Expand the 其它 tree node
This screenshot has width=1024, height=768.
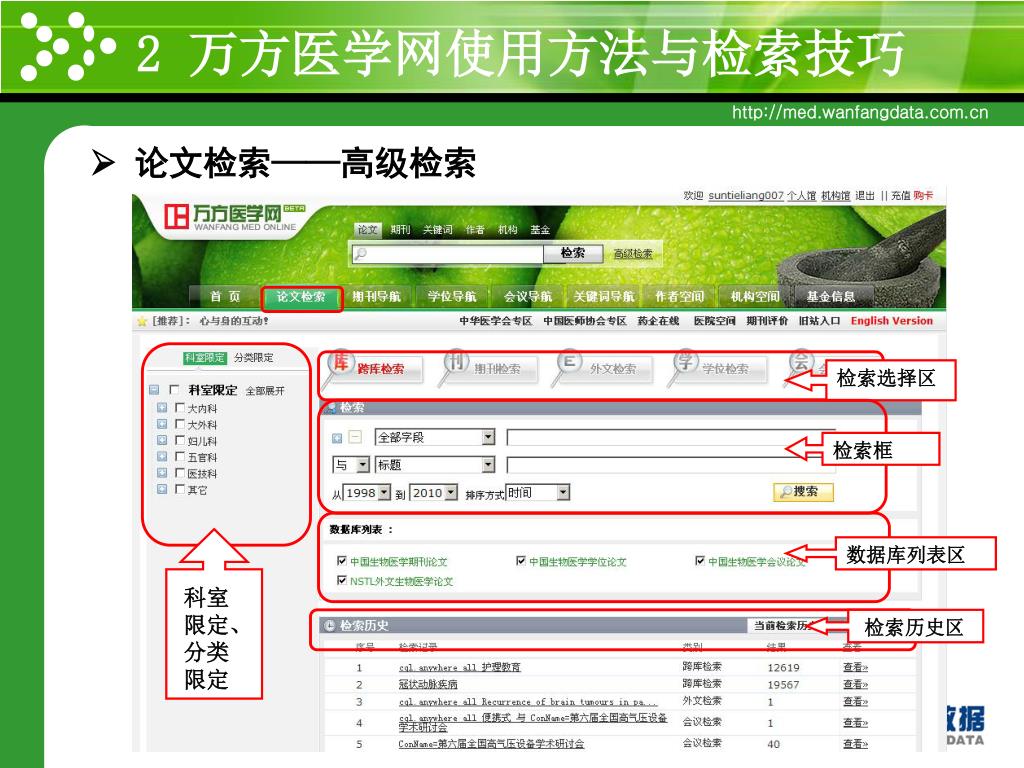point(162,489)
